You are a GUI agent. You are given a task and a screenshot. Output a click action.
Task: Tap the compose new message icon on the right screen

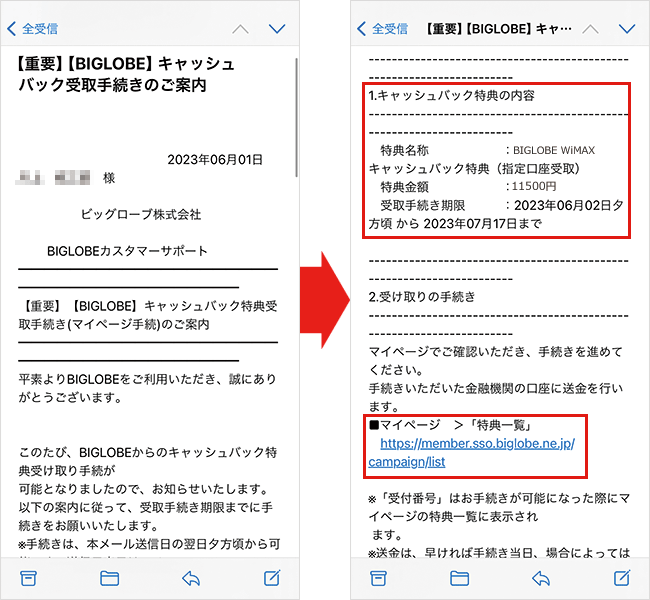pyautogui.click(x=621, y=577)
